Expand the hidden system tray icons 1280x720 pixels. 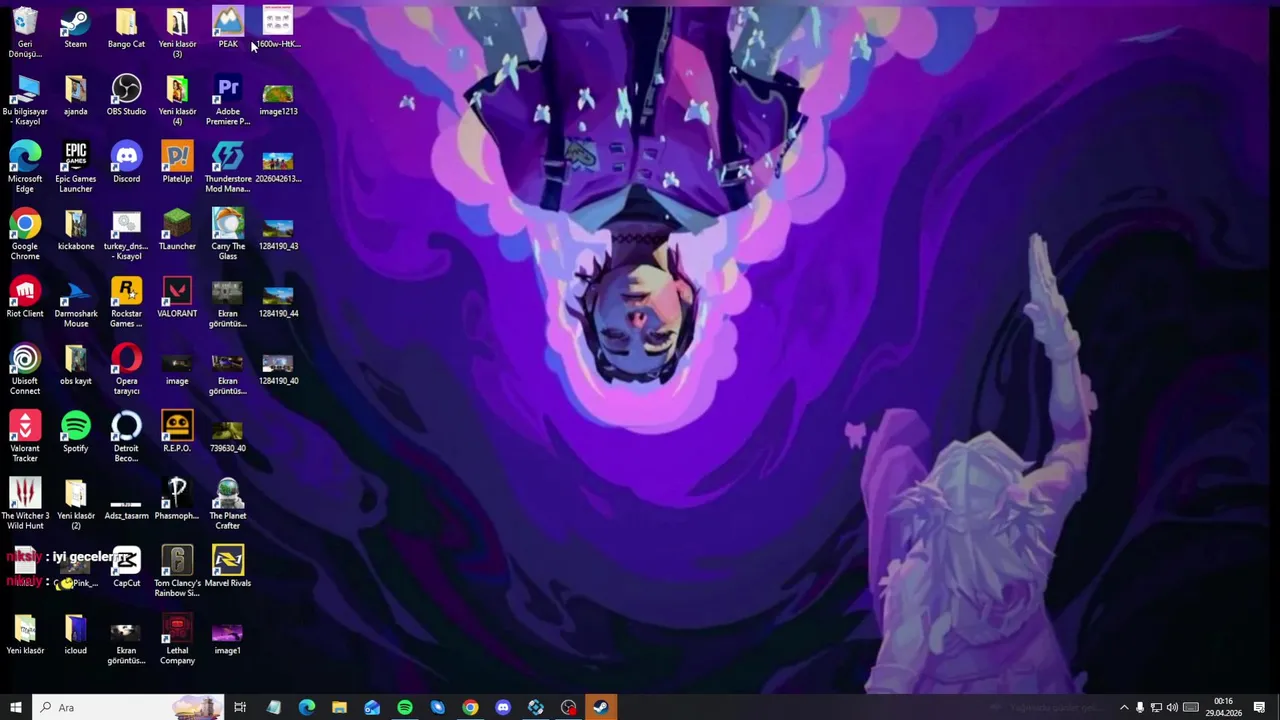click(1124, 707)
